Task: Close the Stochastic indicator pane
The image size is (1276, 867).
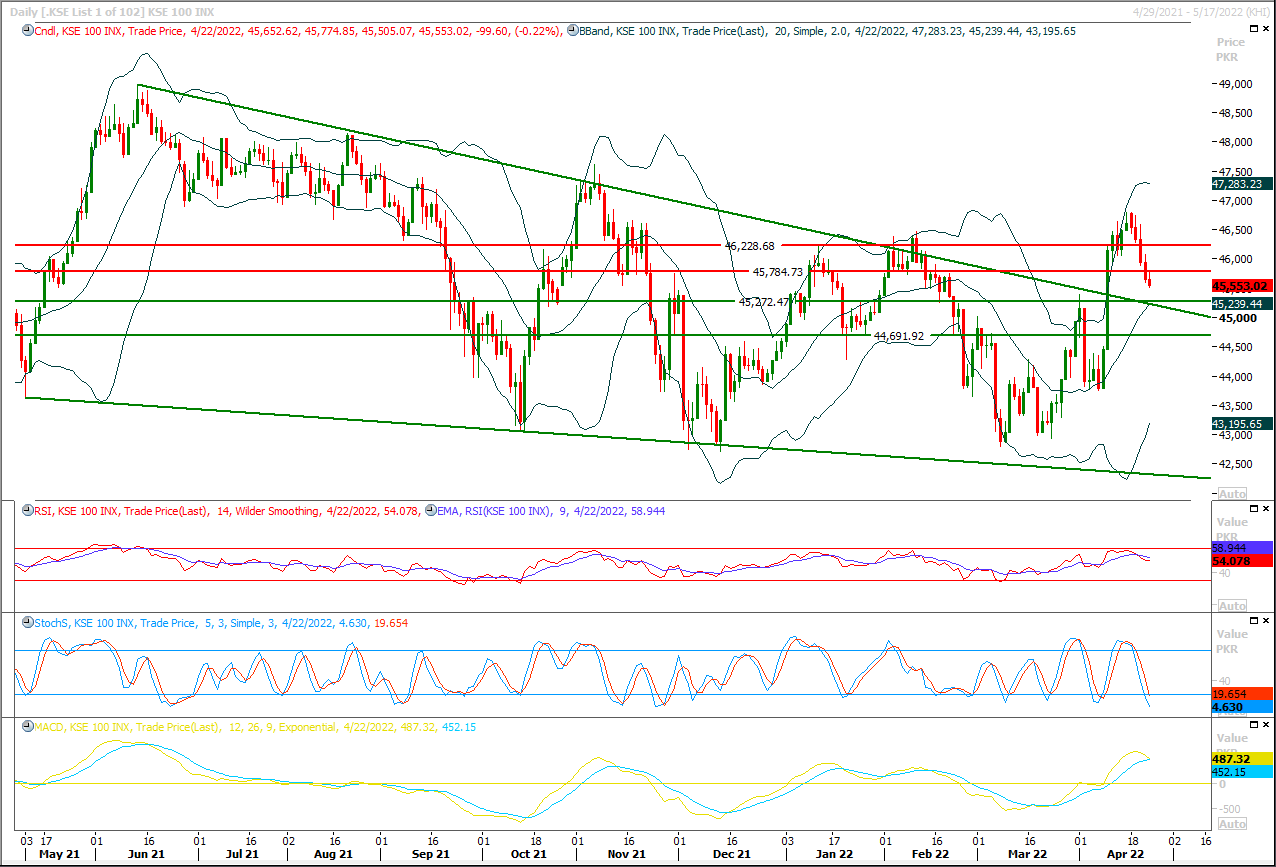Action: click(x=1267, y=622)
